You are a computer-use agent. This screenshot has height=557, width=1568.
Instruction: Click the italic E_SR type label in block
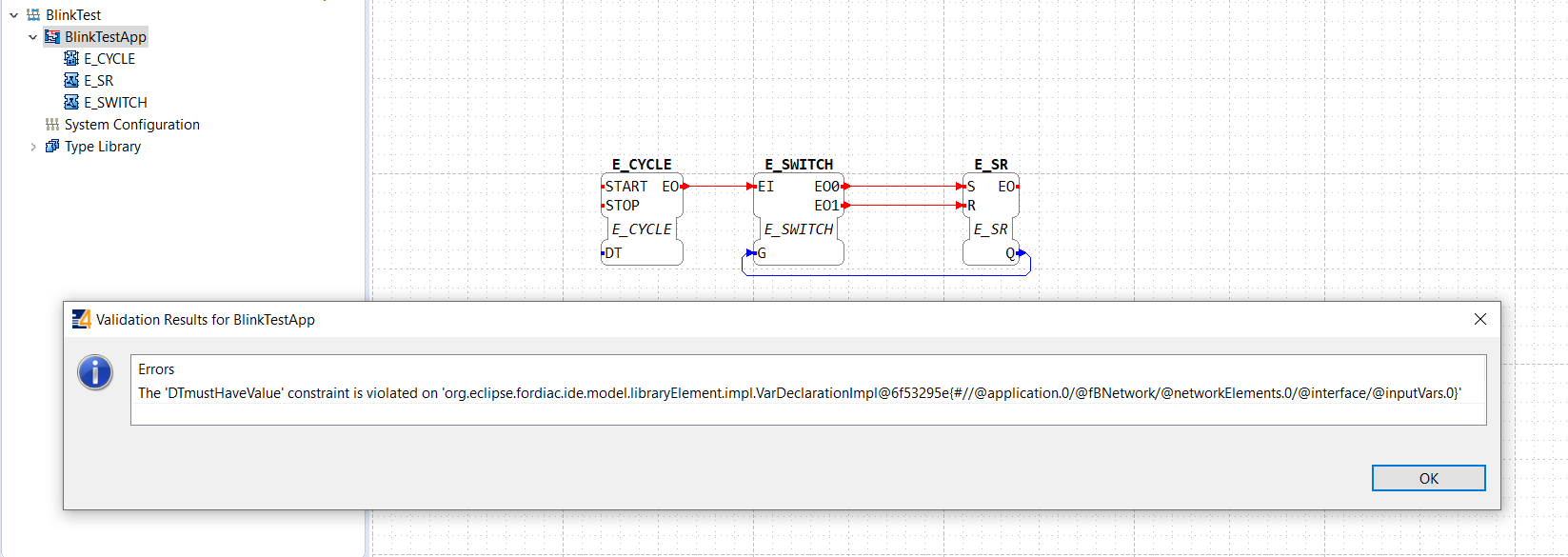pos(991,229)
